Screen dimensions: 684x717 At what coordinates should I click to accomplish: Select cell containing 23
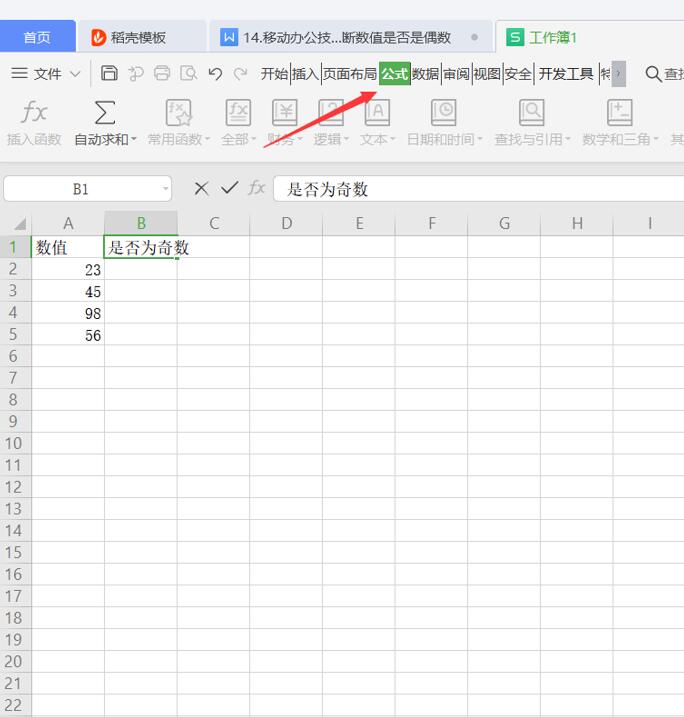[68, 269]
